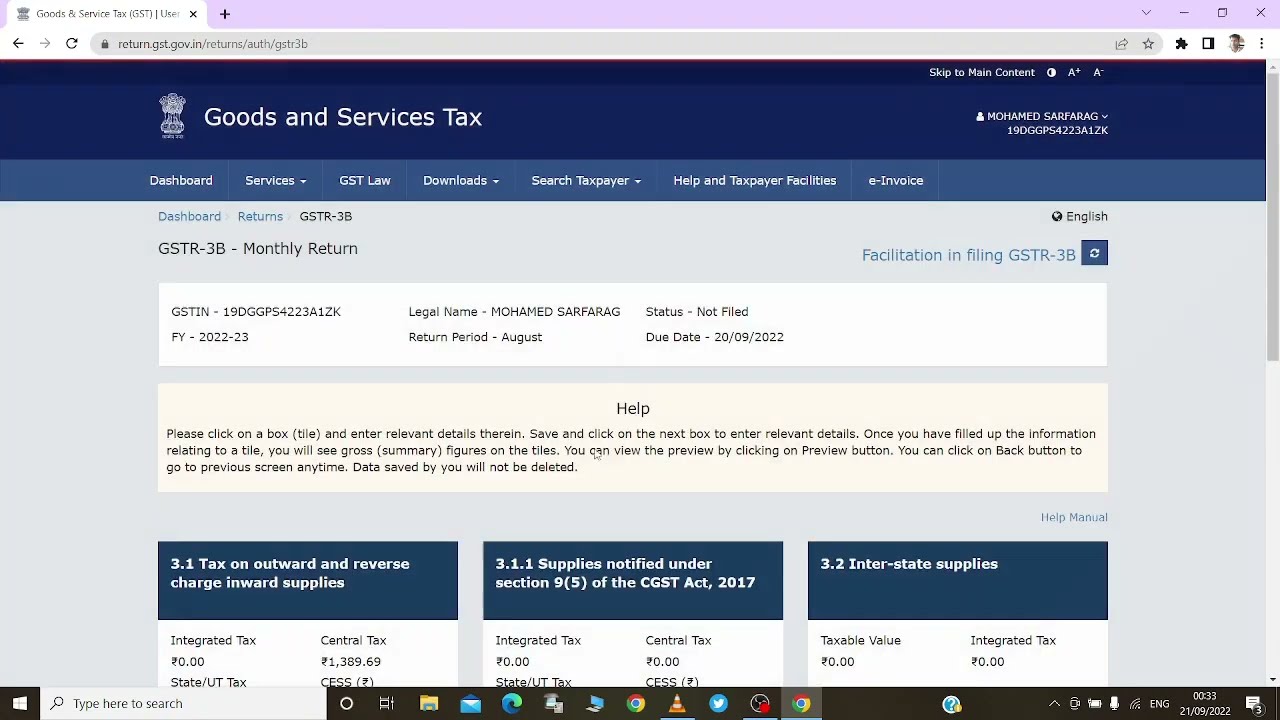Open VLC media player from taskbar
Image resolution: width=1280 pixels, height=720 pixels.
677,703
